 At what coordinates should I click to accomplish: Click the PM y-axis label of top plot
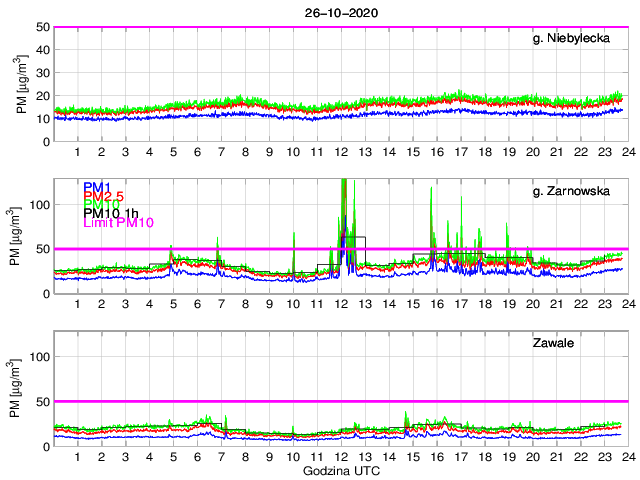[x=21, y=84]
